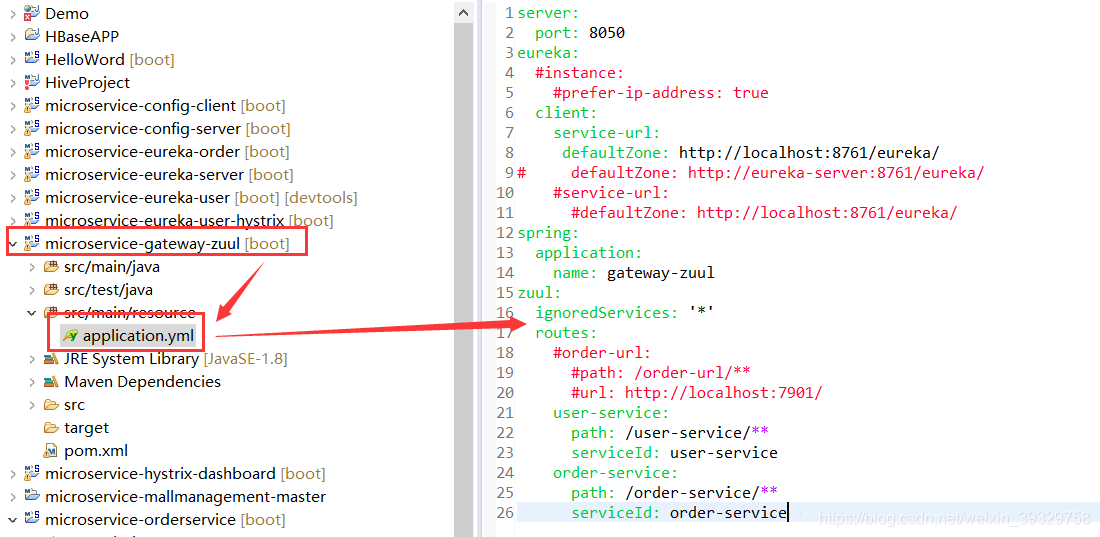
Task: Expand the microservice-eureka-server project node
Action: tap(13, 174)
